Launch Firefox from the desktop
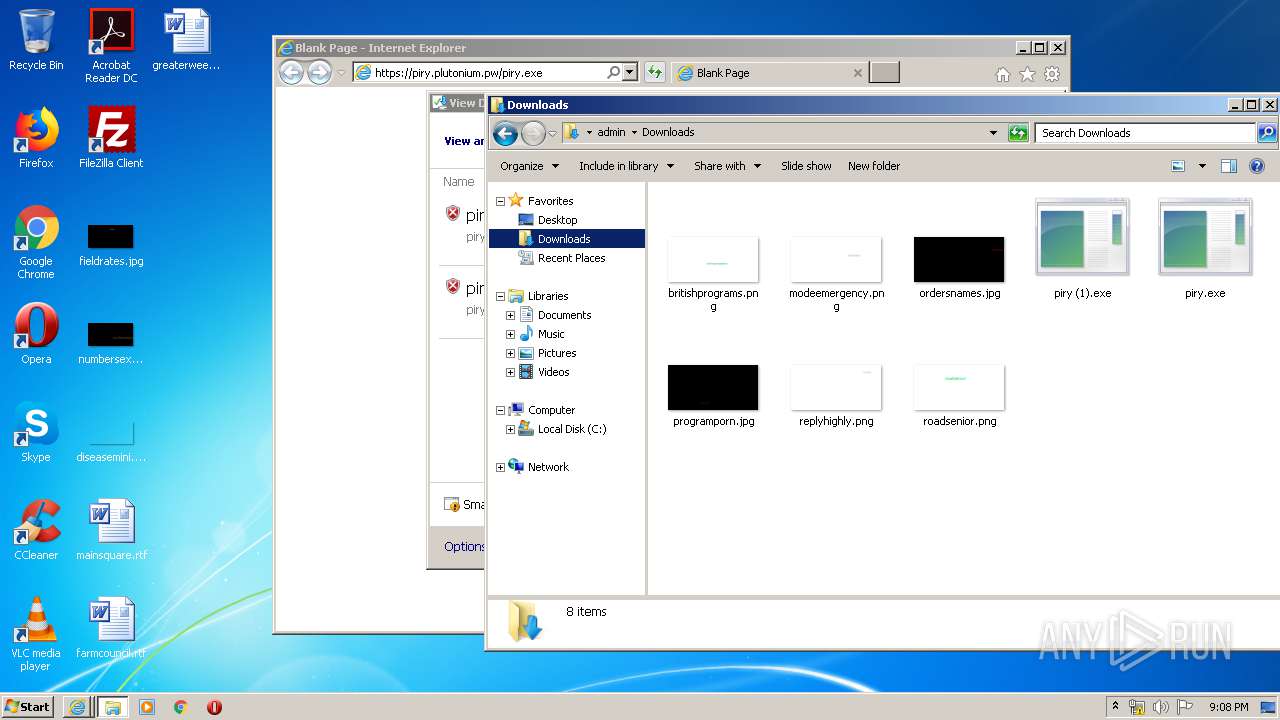Screen dimensions: 1280x720 [x=36, y=138]
